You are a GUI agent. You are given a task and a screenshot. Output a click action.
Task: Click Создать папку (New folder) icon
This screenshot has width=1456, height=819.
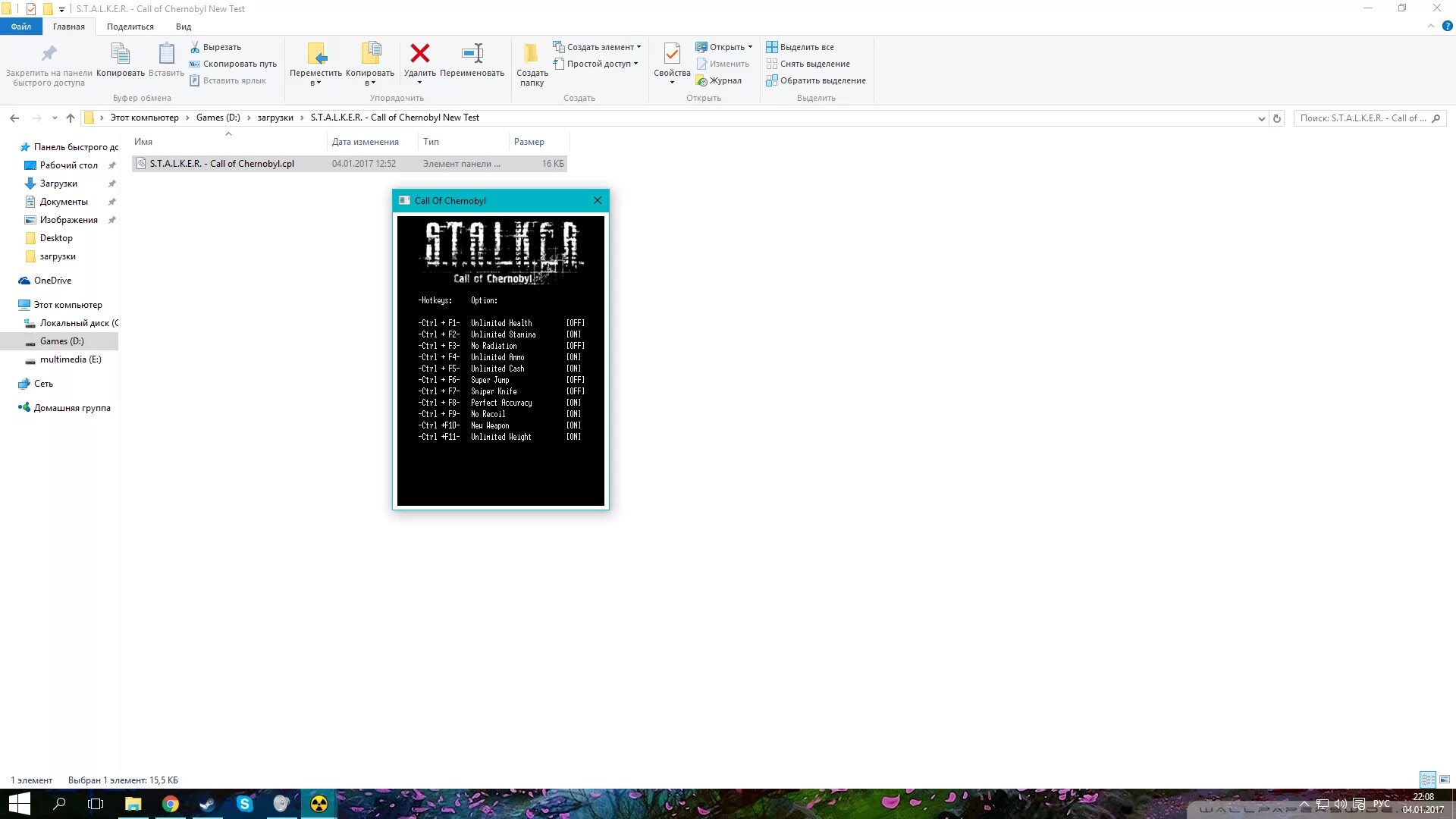coord(532,53)
